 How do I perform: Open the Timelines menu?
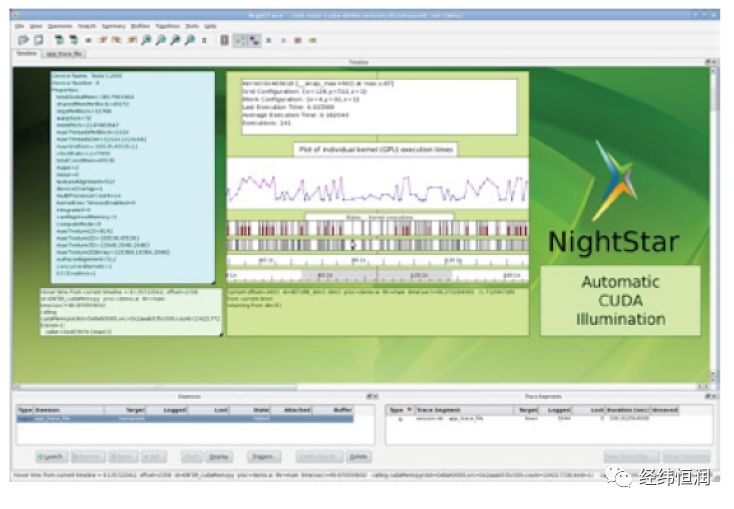click(168, 26)
